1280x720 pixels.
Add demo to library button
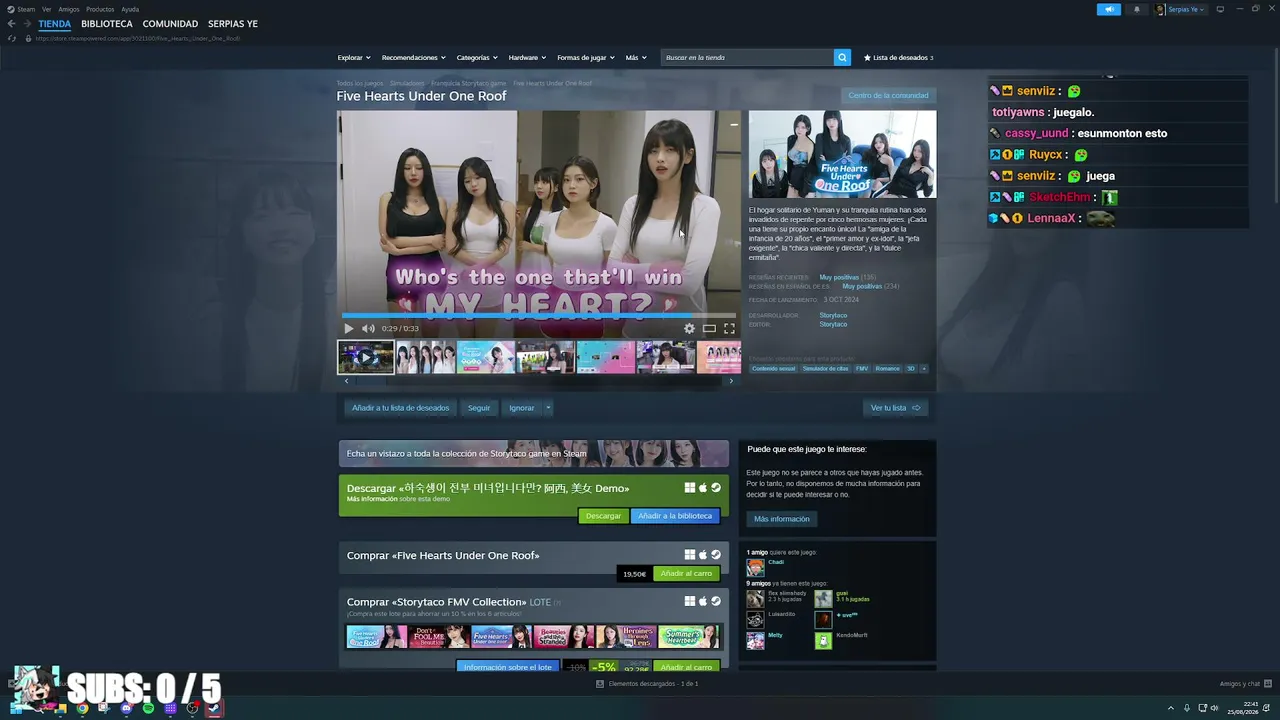click(675, 516)
